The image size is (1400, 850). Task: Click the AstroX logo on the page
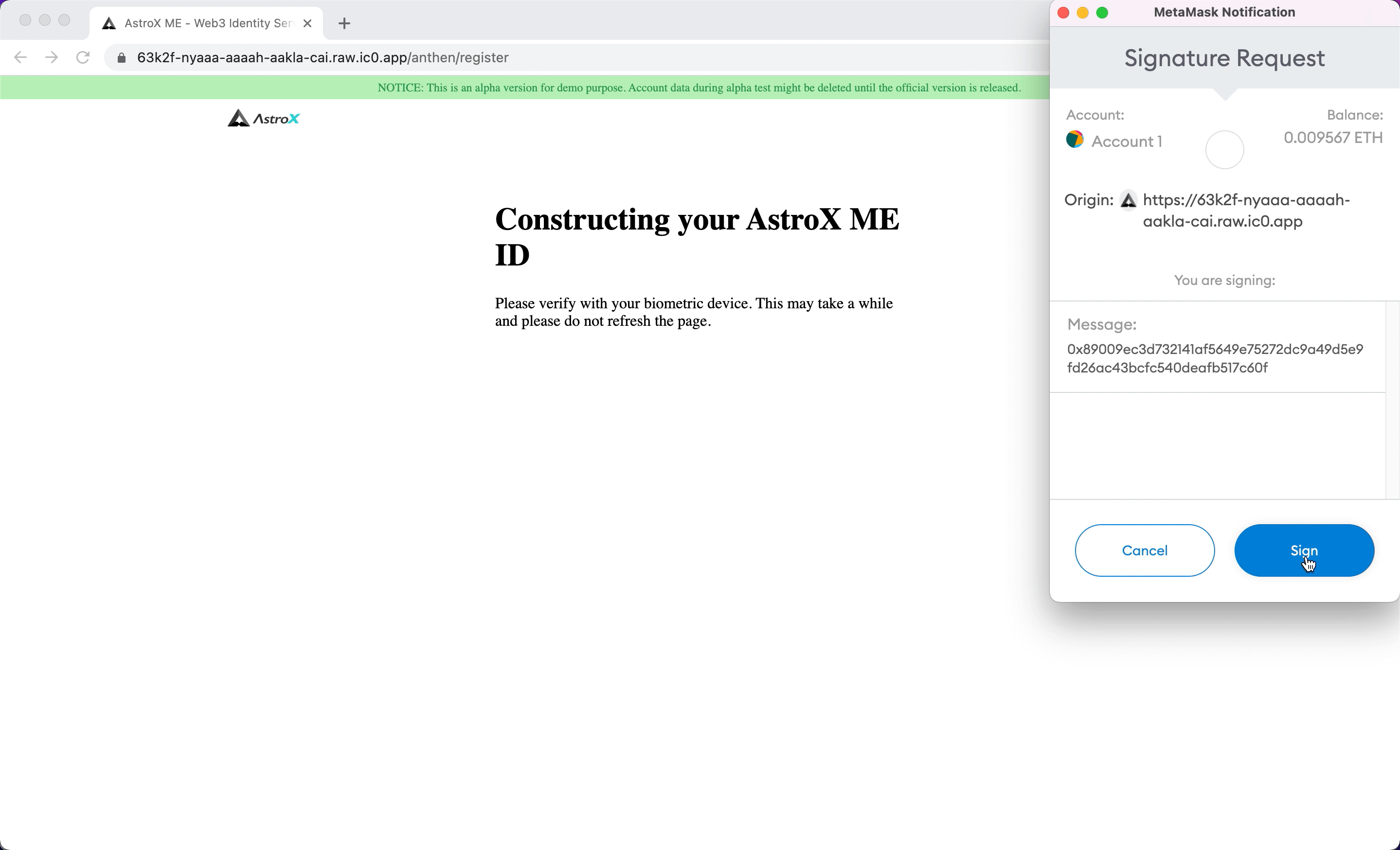[264, 118]
